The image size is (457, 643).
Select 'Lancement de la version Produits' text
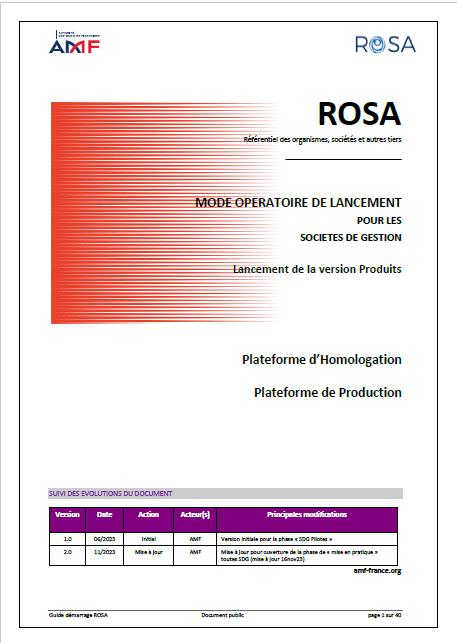317,269
